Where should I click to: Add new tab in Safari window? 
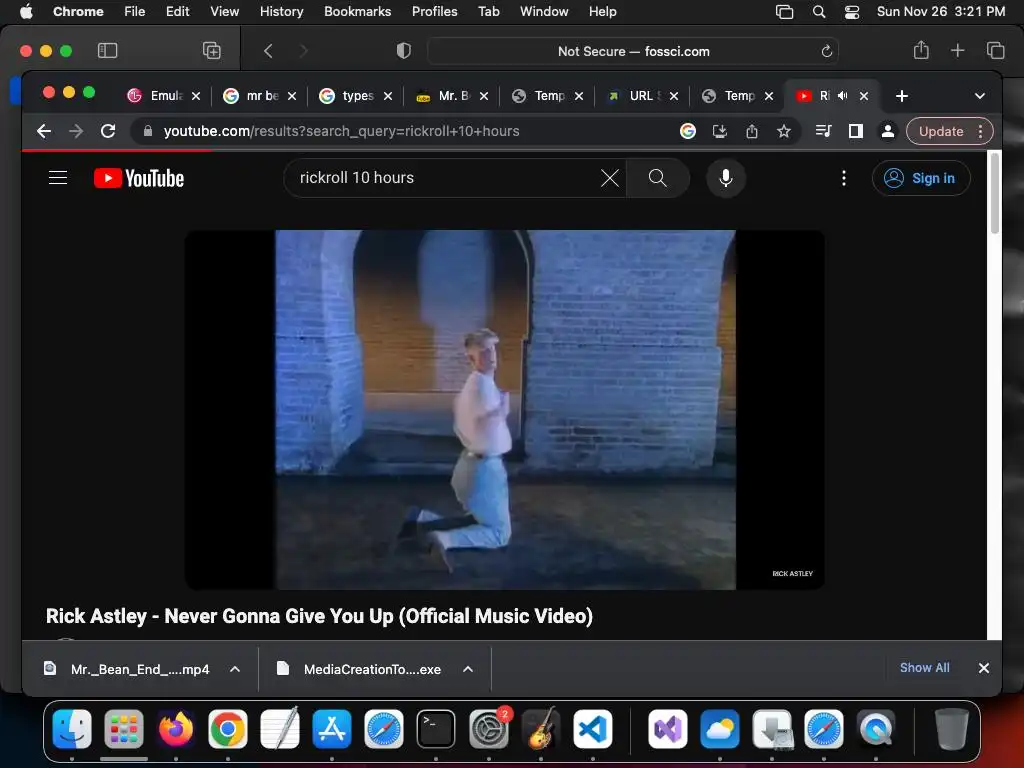pyautogui.click(x=957, y=50)
